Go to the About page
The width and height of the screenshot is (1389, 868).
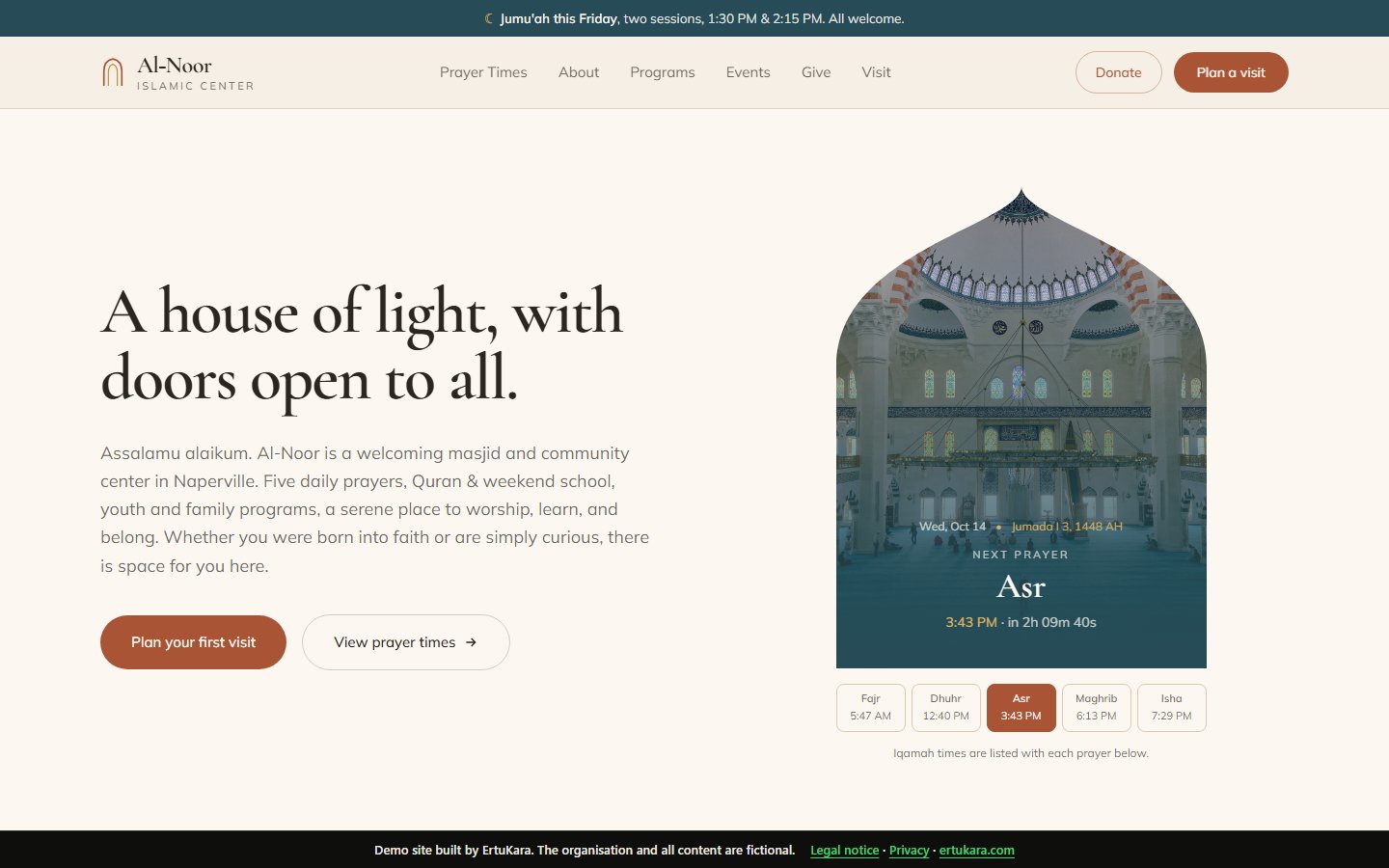pos(579,72)
